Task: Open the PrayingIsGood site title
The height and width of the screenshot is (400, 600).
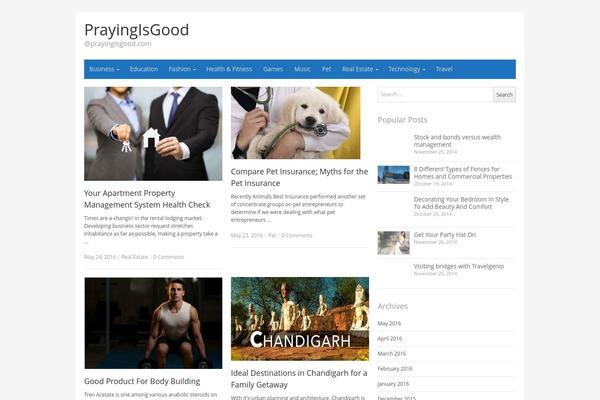Action: click(136, 30)
